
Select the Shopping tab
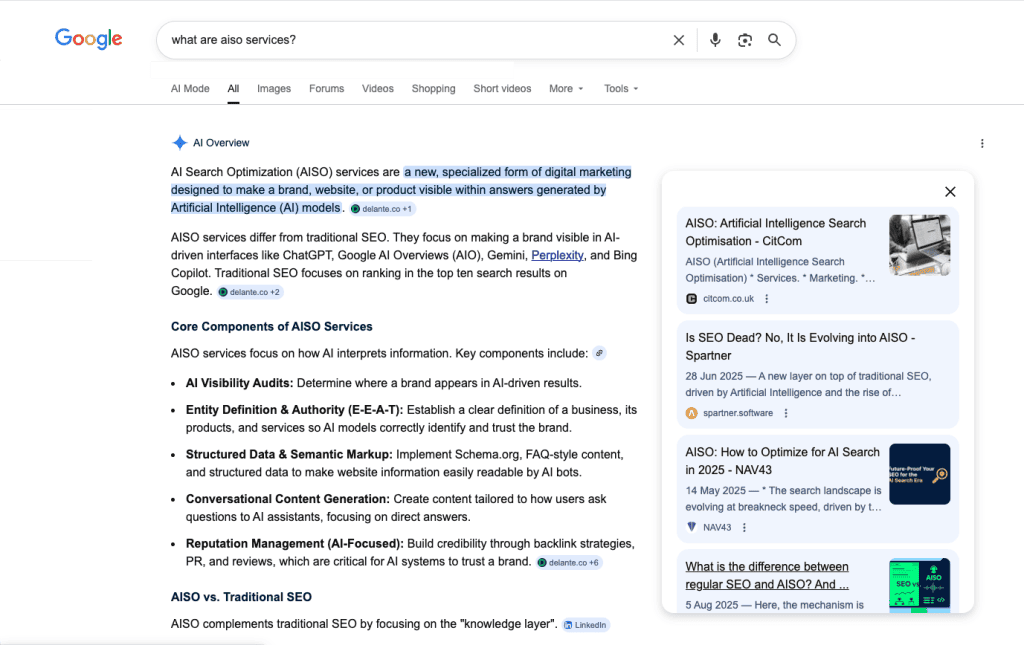[x=433, y=88]
